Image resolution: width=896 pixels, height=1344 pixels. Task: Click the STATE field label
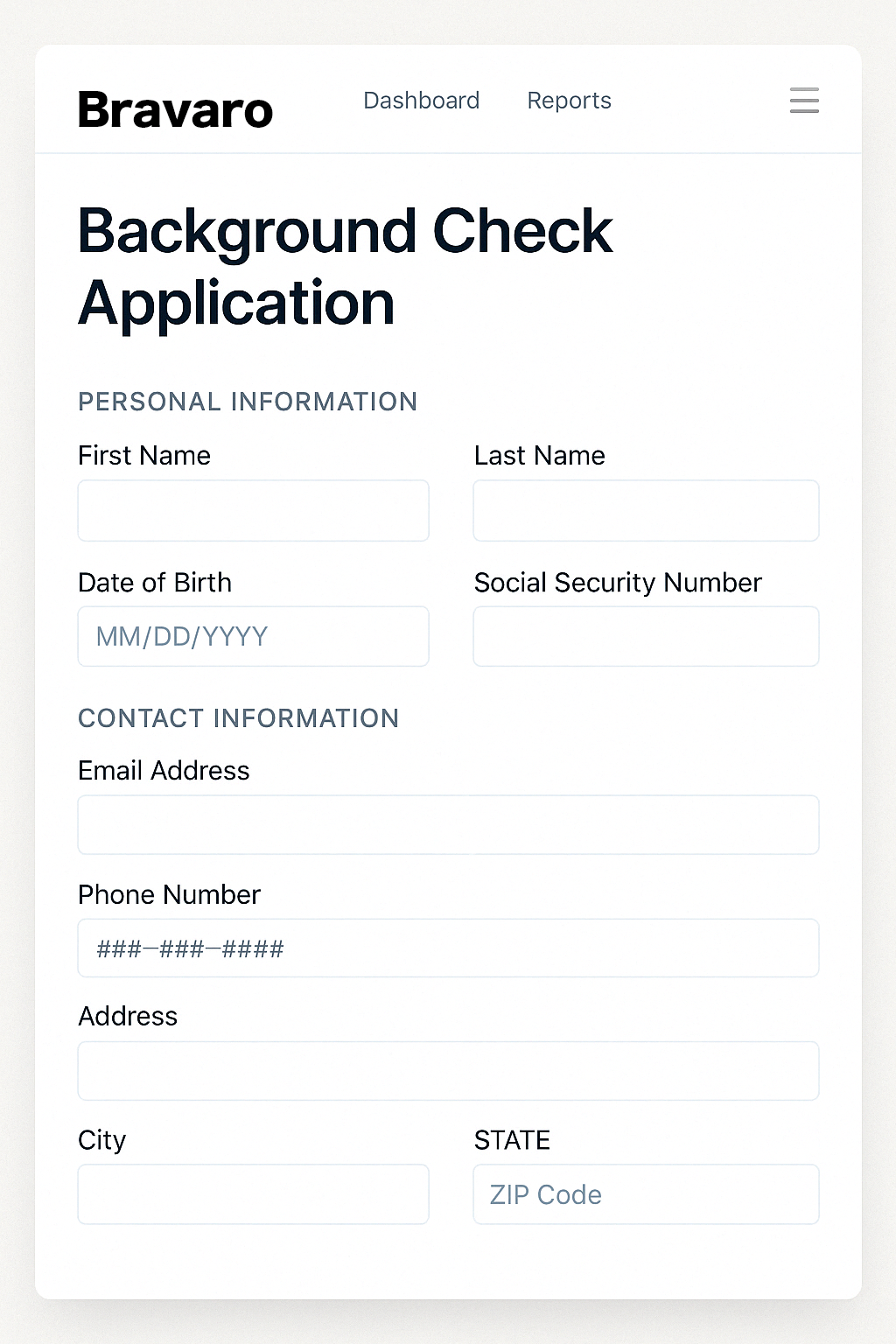pos(512,1140)
